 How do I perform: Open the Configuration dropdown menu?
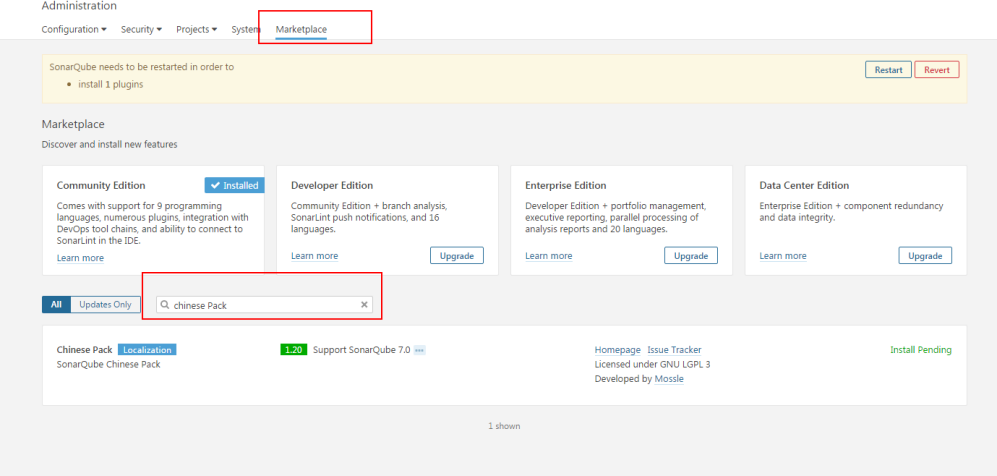(74, 29)
